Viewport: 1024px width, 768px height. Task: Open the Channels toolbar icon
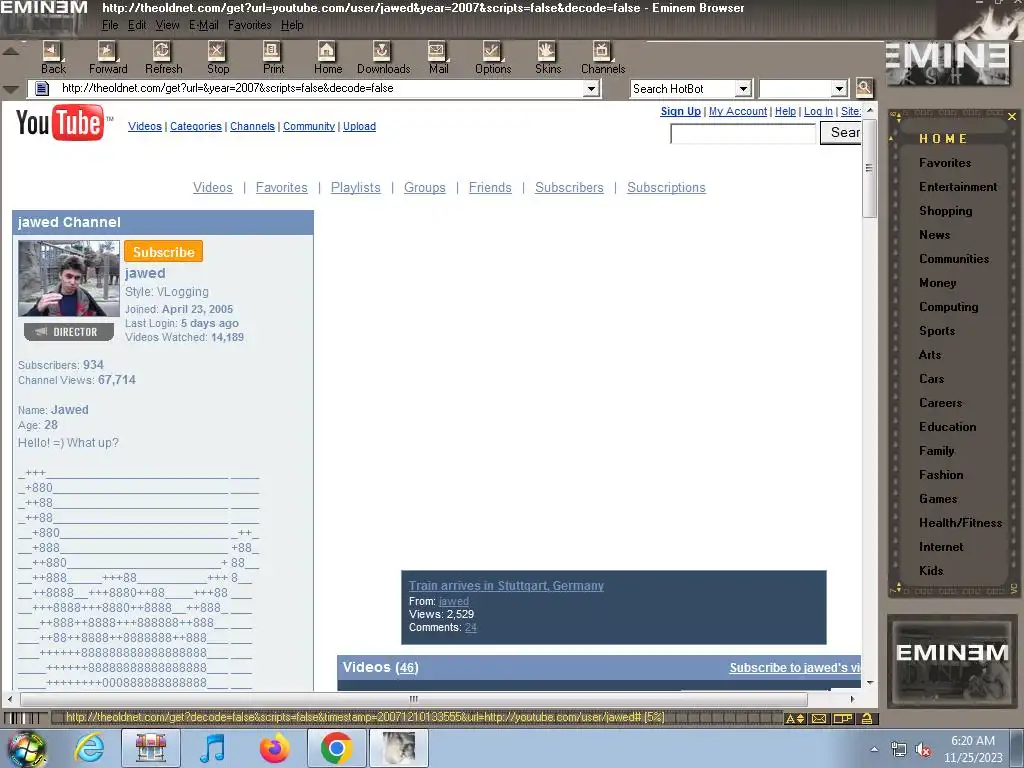(603, 58)
